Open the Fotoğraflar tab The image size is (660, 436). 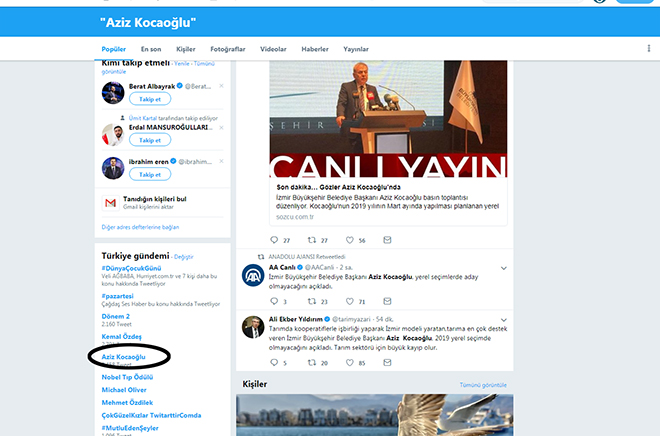click(228, 49)
